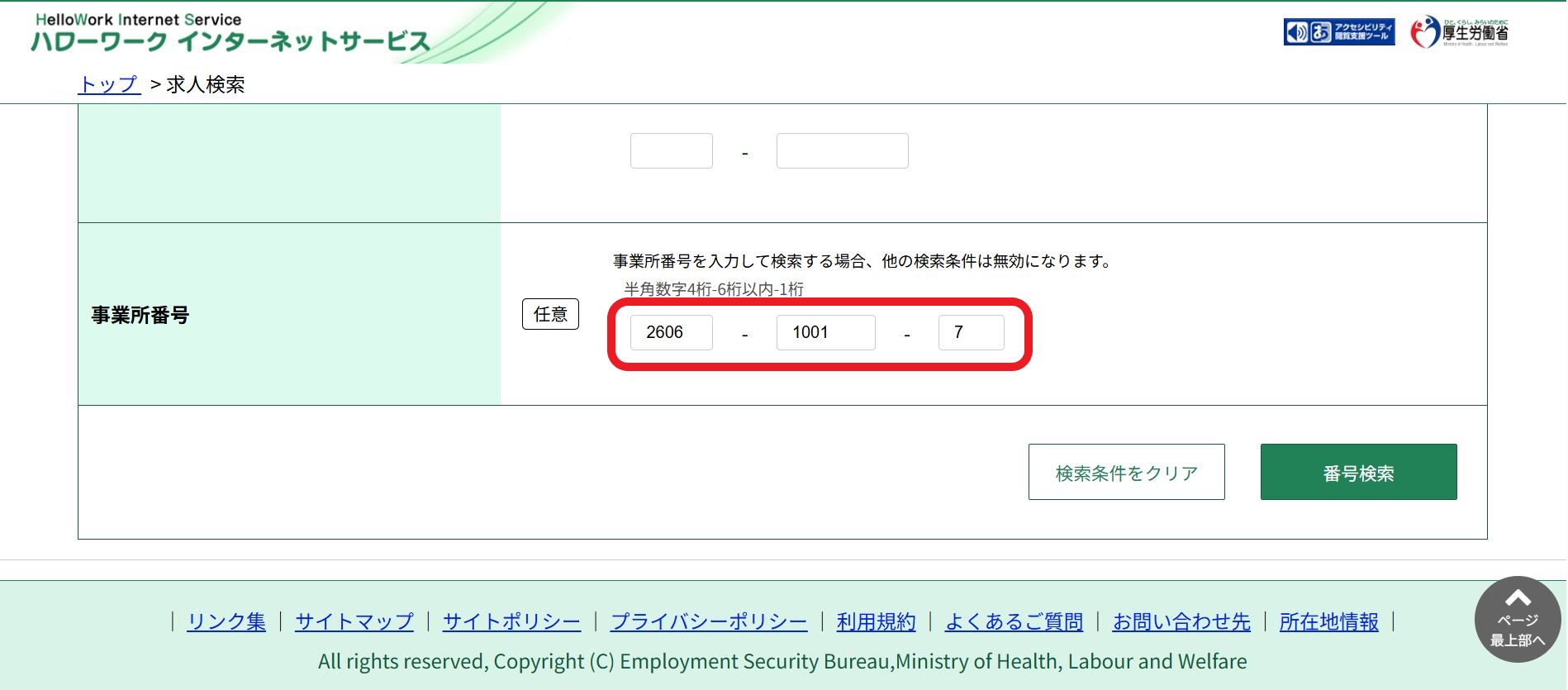Click the トップ breadcrumb link
This screenshot has width=1568, height=690.
tap(109, 84)
